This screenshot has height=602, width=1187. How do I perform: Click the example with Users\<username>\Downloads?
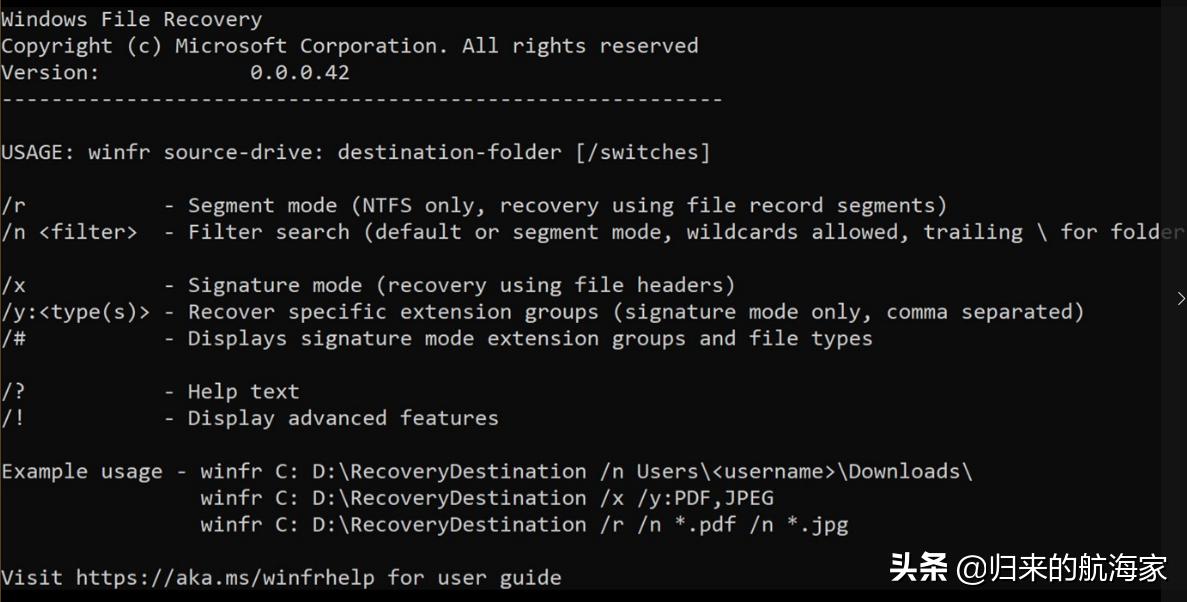click(586, 471)
